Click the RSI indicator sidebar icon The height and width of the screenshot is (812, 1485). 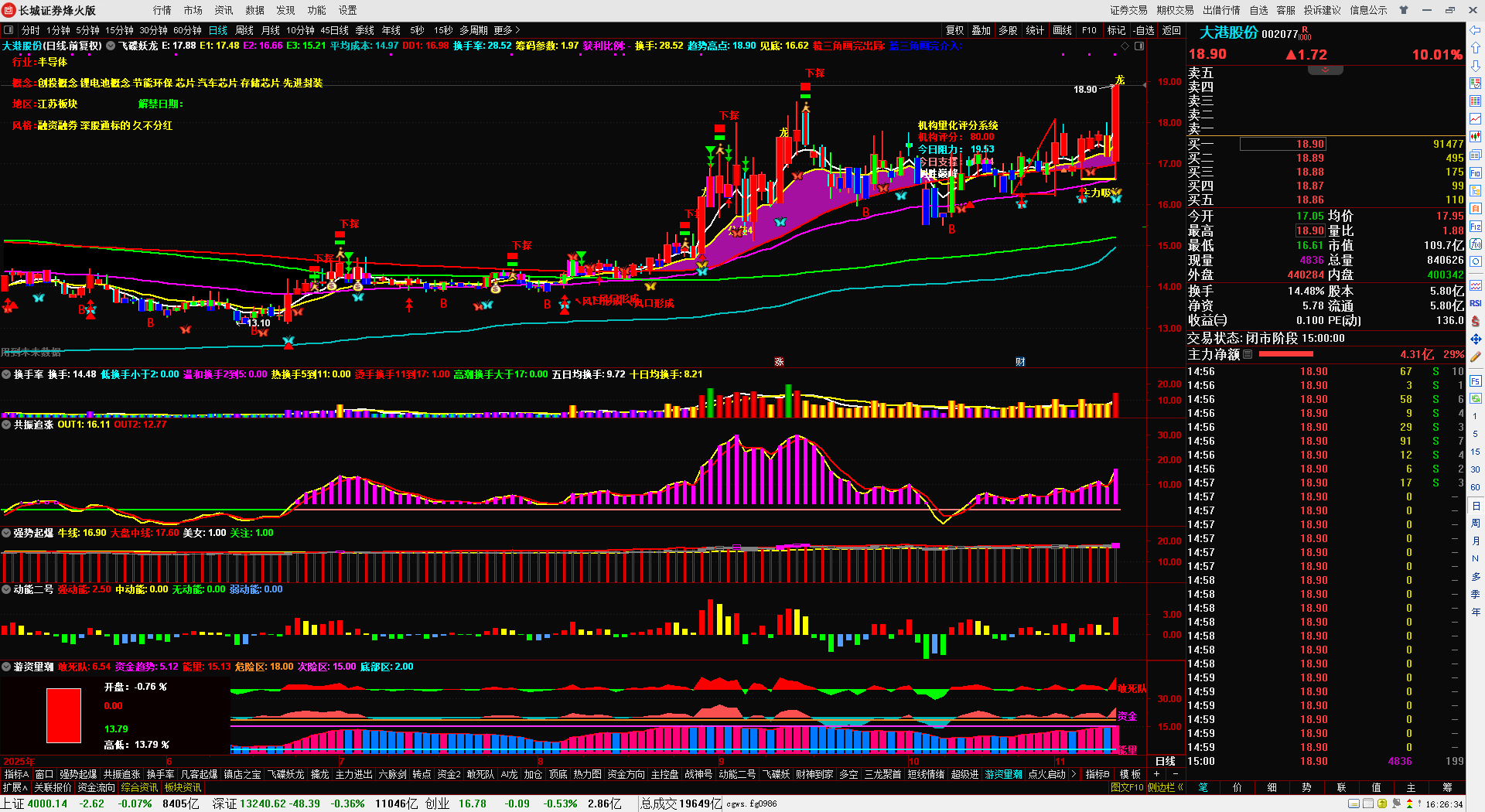pos(1476,303)
